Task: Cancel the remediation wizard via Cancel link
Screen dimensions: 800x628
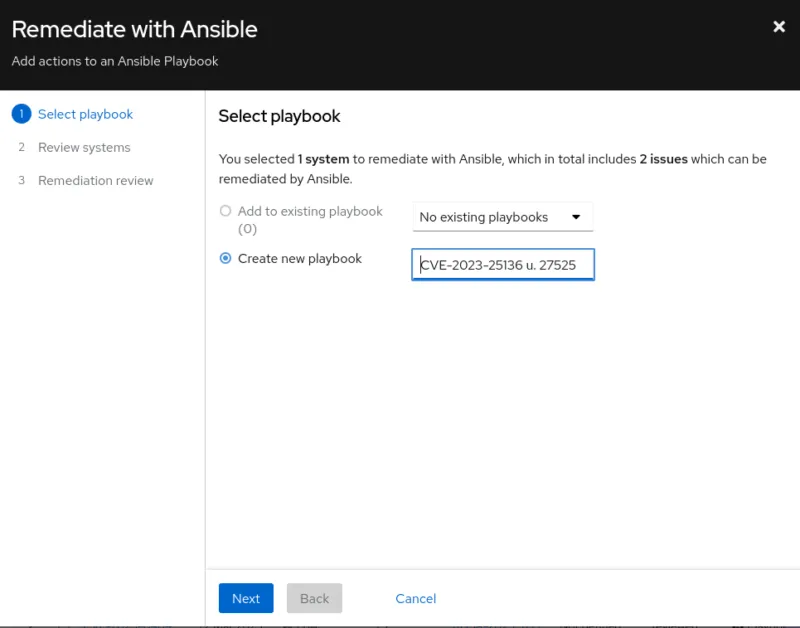Action: pos(416,598)
